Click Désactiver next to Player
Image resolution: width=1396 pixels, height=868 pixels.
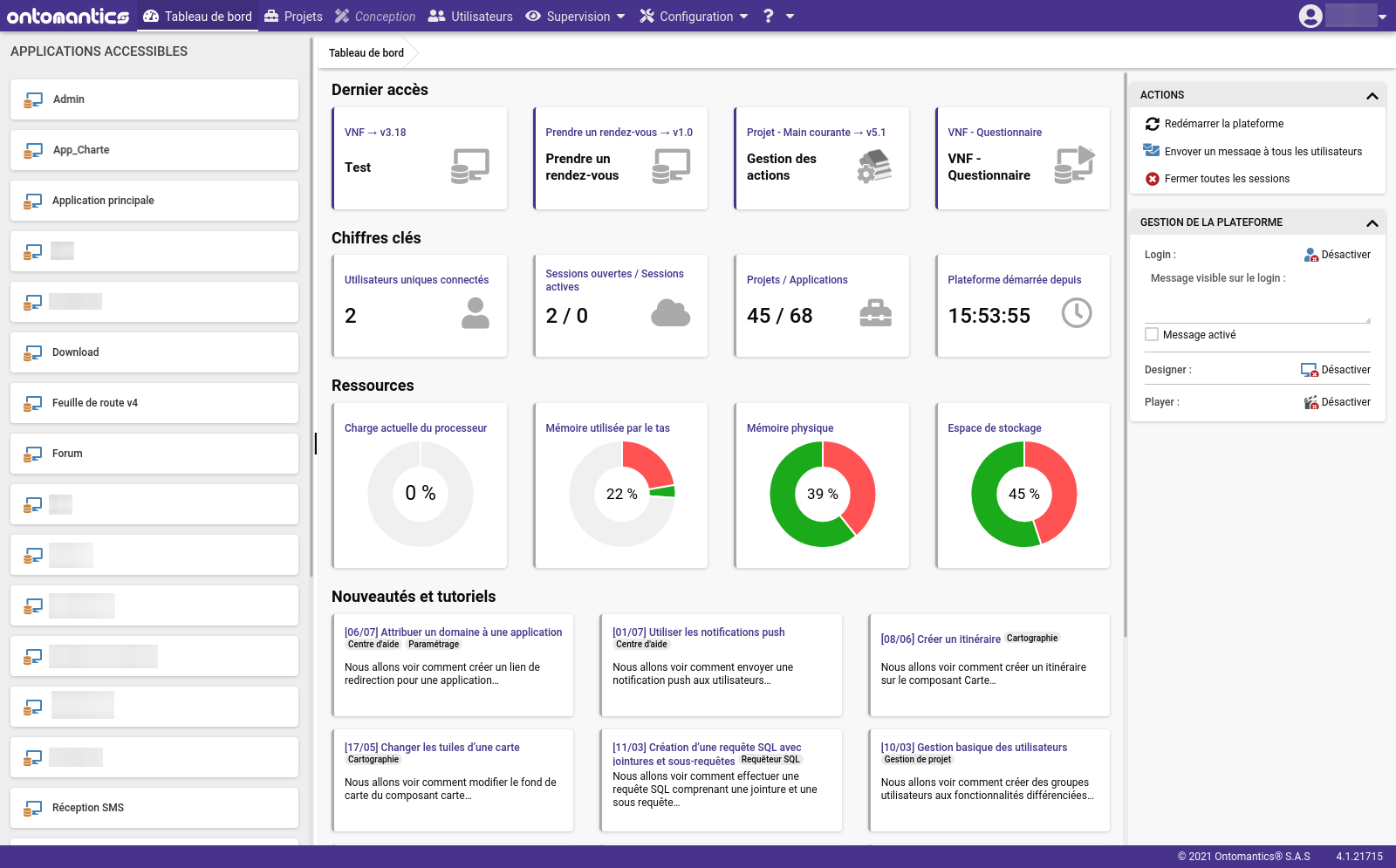pos(1345,402)
